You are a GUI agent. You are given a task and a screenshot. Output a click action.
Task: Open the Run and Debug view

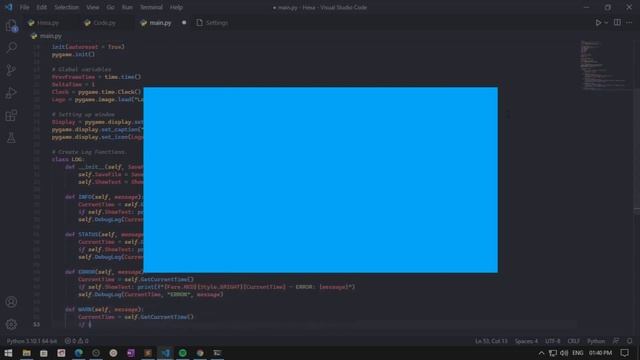(11, 93)
